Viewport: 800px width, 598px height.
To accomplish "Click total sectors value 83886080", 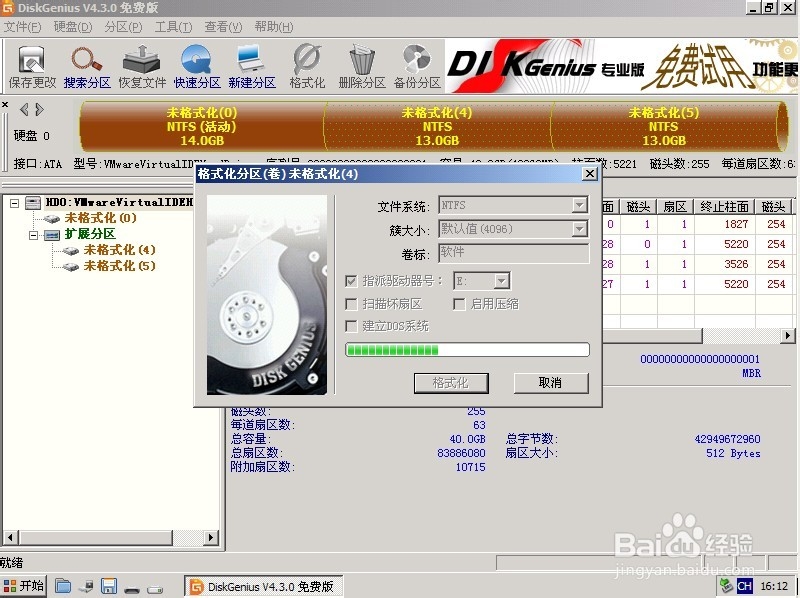I will tap(461, 453).
